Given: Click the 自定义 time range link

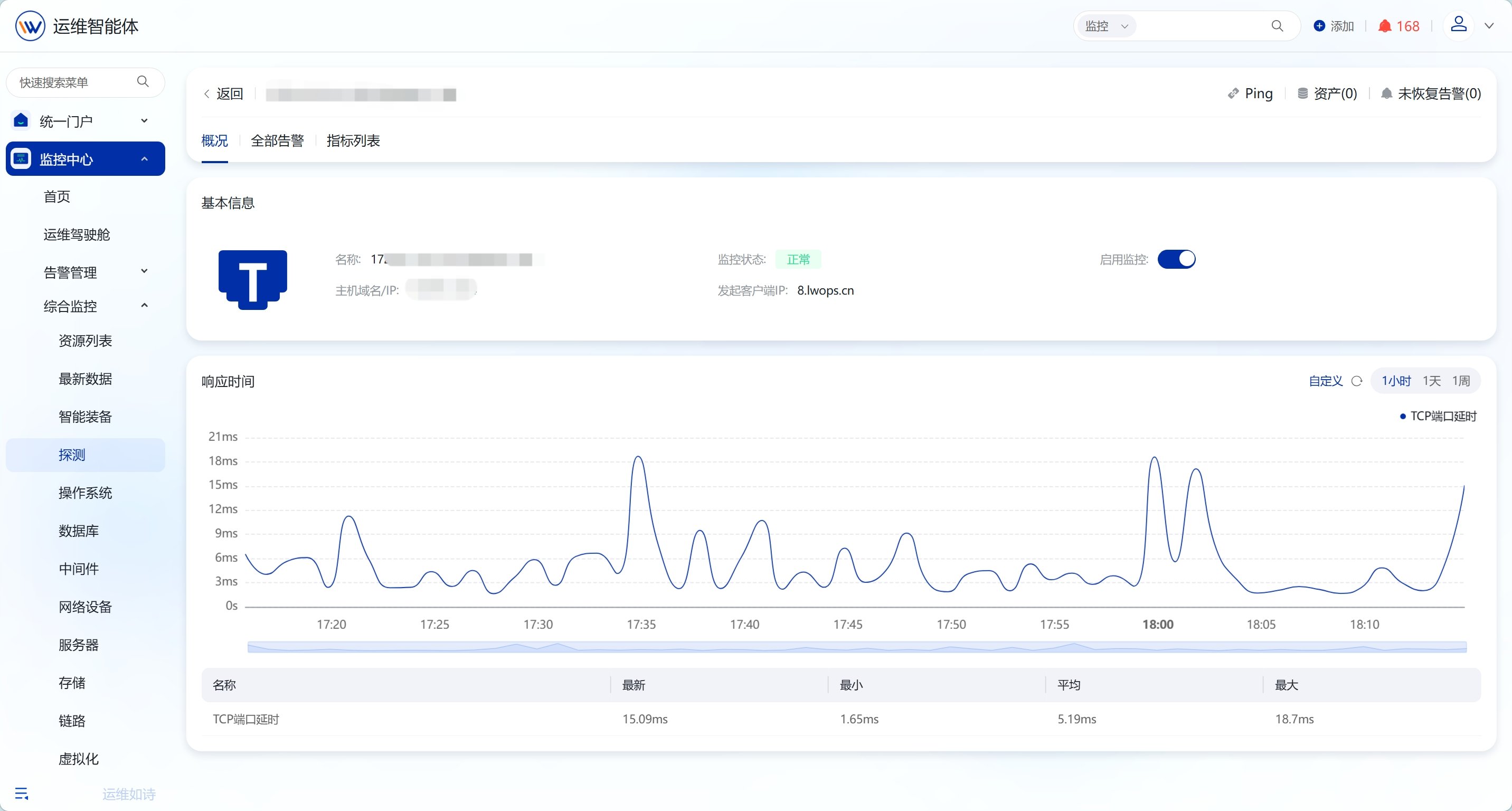Looking at the screenshot, I should 1325,381.
